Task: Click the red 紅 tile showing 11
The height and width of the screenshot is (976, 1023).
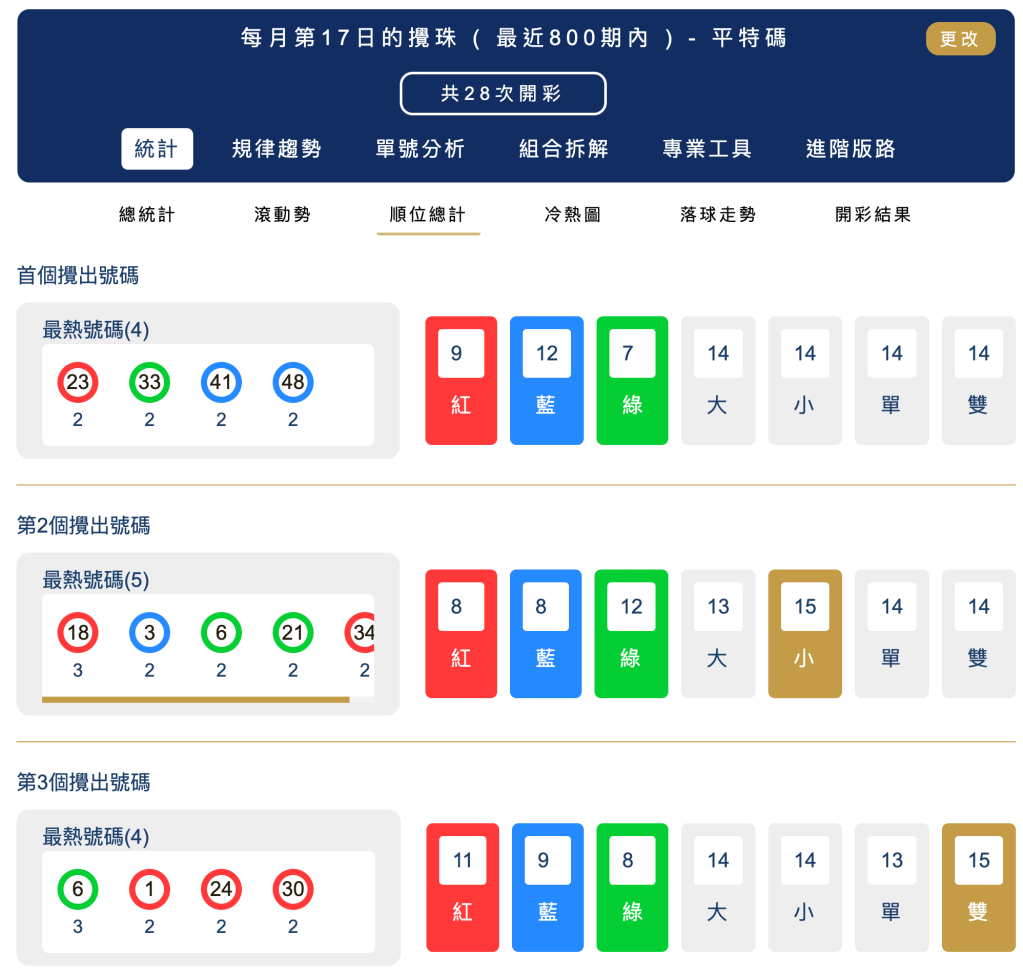Action: coord(460,887)
